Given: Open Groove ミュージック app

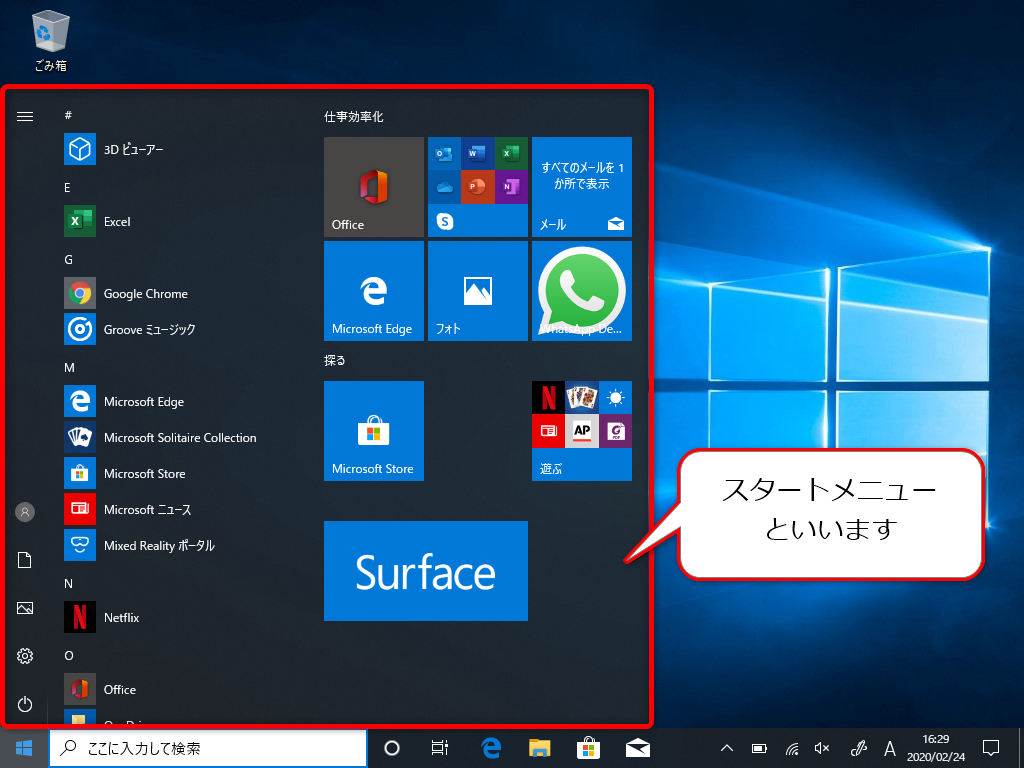Looking at the screenshot, I should click(x=148, y=329).
